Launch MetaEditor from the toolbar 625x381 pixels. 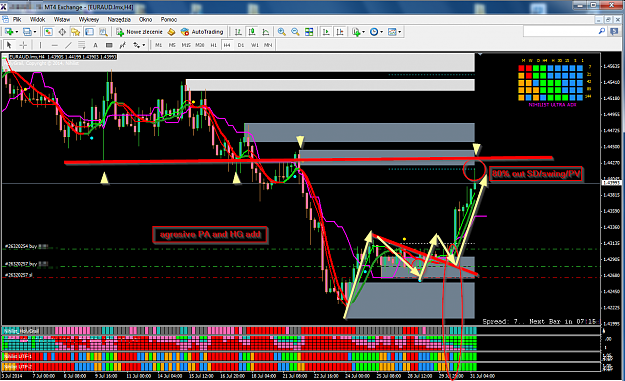(171, 32)
